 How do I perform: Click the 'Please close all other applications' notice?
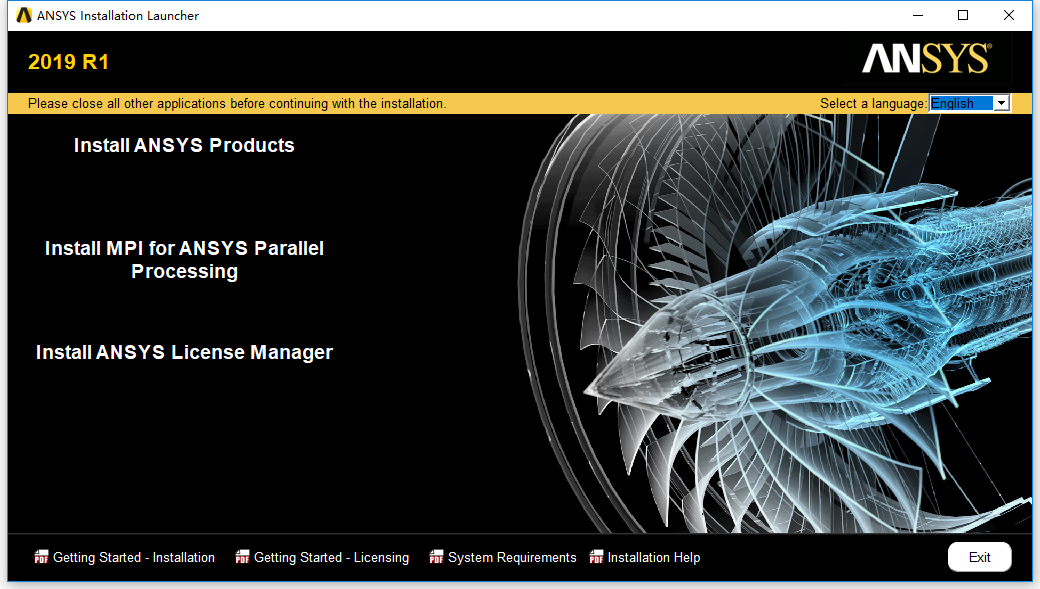point(237,103)
